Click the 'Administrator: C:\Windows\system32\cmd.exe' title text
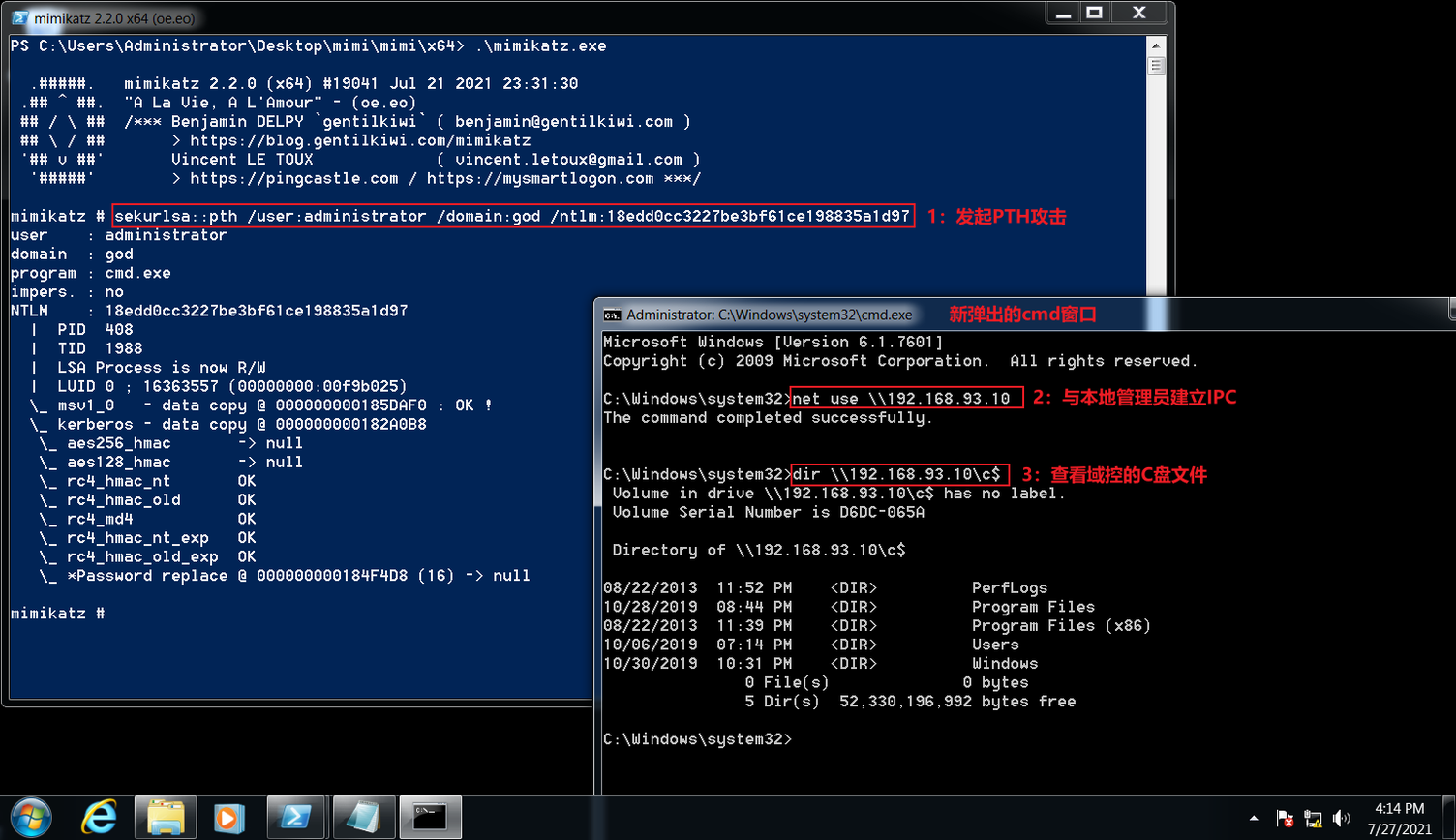Screen dimensions: 1456x840 770,315
